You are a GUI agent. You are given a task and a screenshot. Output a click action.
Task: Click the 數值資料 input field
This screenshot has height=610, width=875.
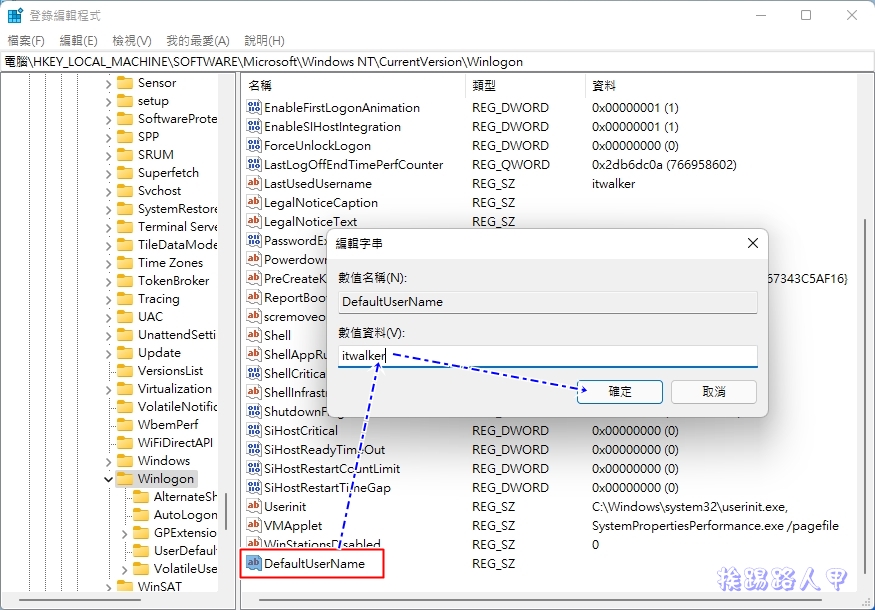click(x=547, y=356)
